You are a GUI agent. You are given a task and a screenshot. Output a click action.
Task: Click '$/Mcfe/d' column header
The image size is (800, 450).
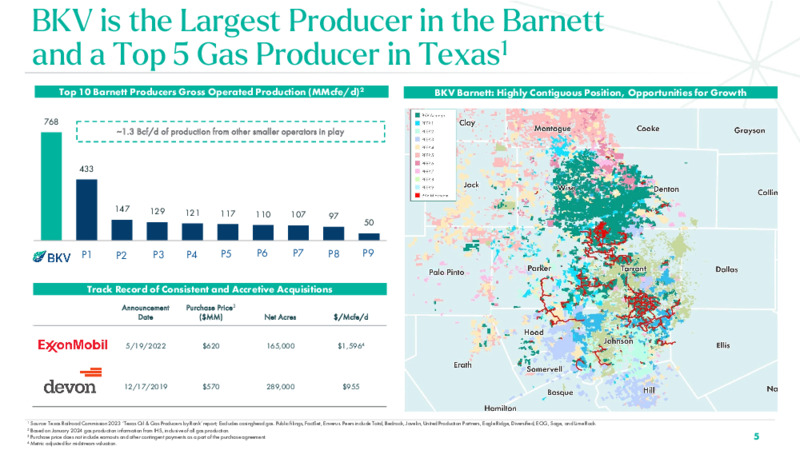pos(351,317)
